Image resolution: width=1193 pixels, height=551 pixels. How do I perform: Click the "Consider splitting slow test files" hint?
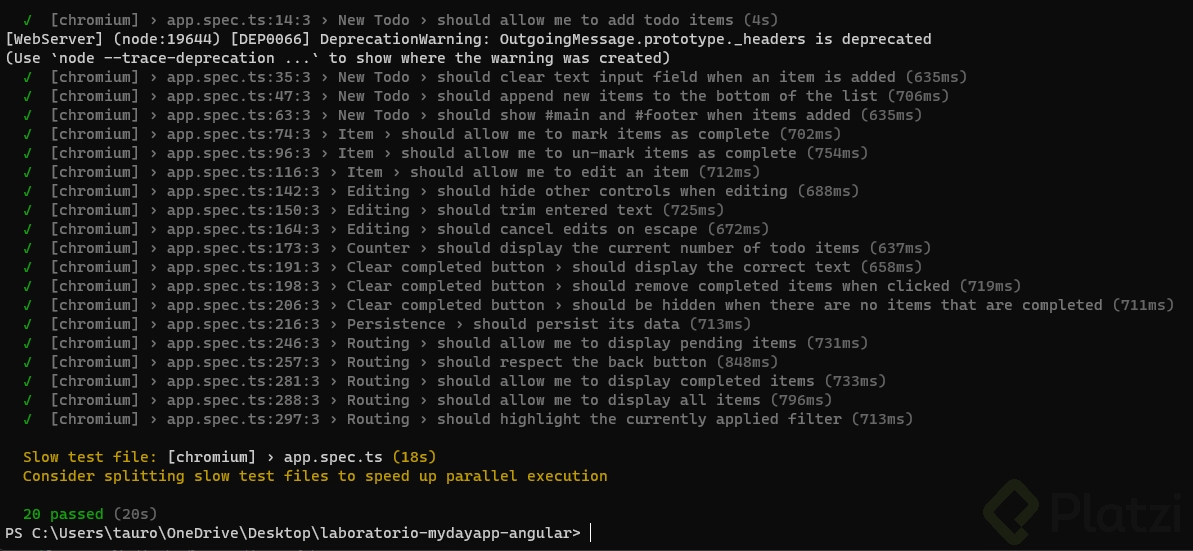315,476
